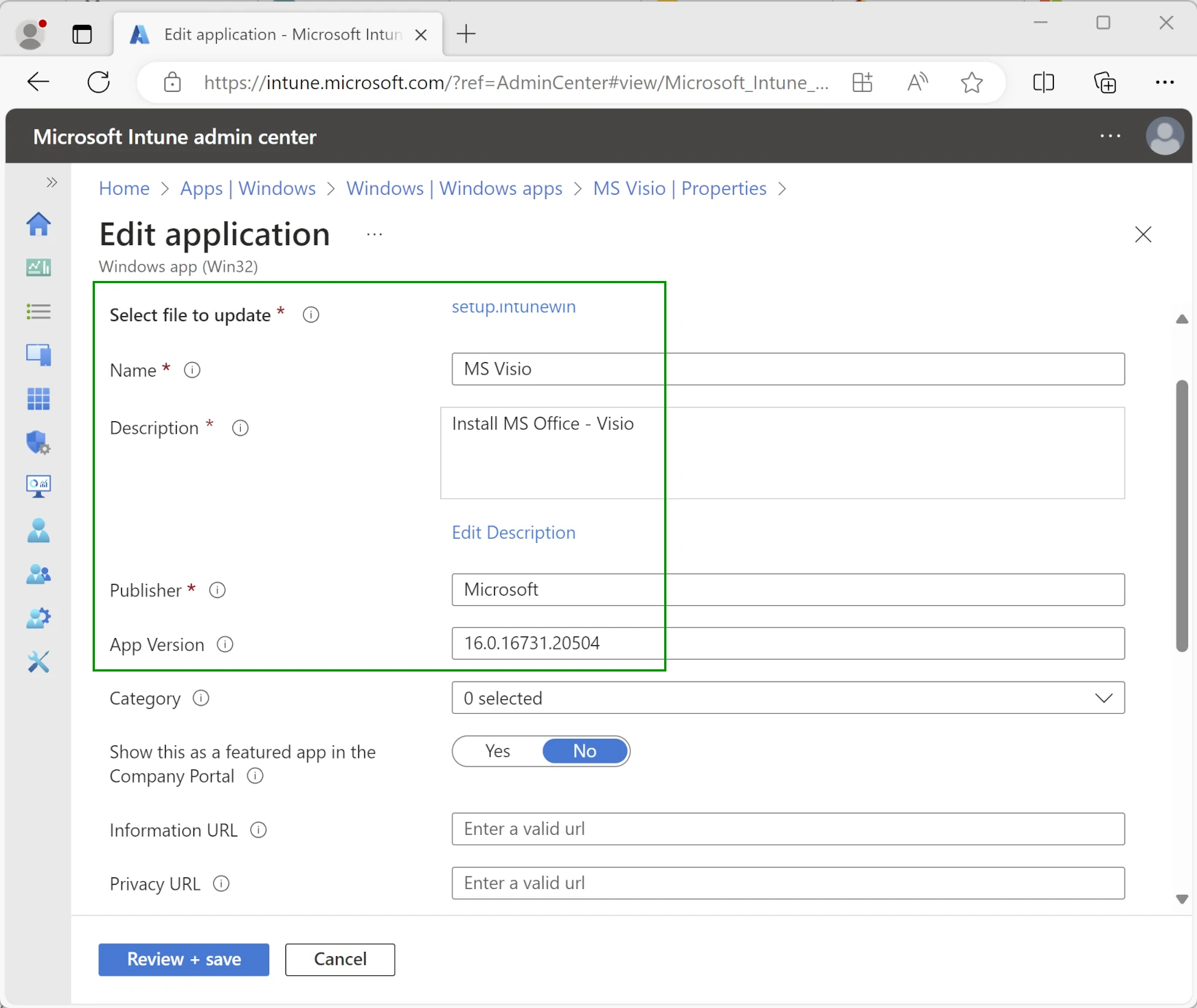
Task: Click info icon next to Company Portal
Action: coord(255,775)
